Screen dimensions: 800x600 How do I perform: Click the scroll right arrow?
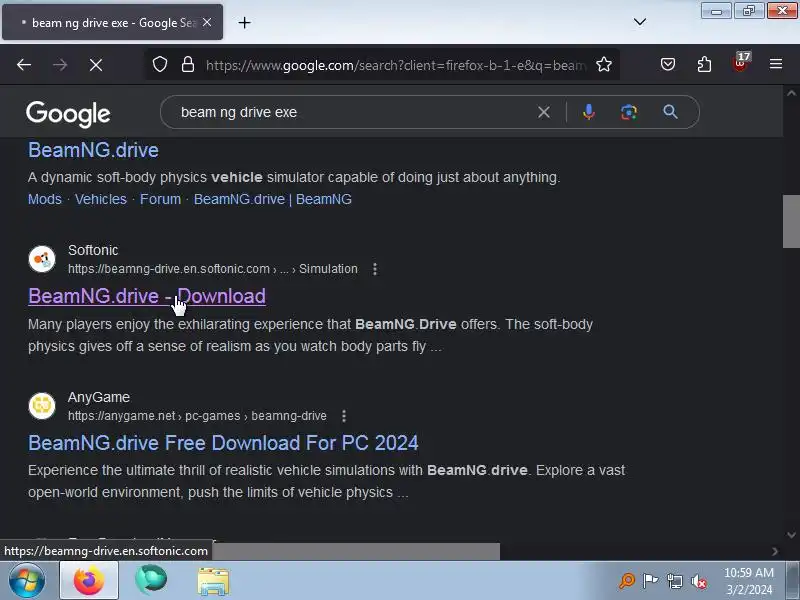[x=775, y=551]
